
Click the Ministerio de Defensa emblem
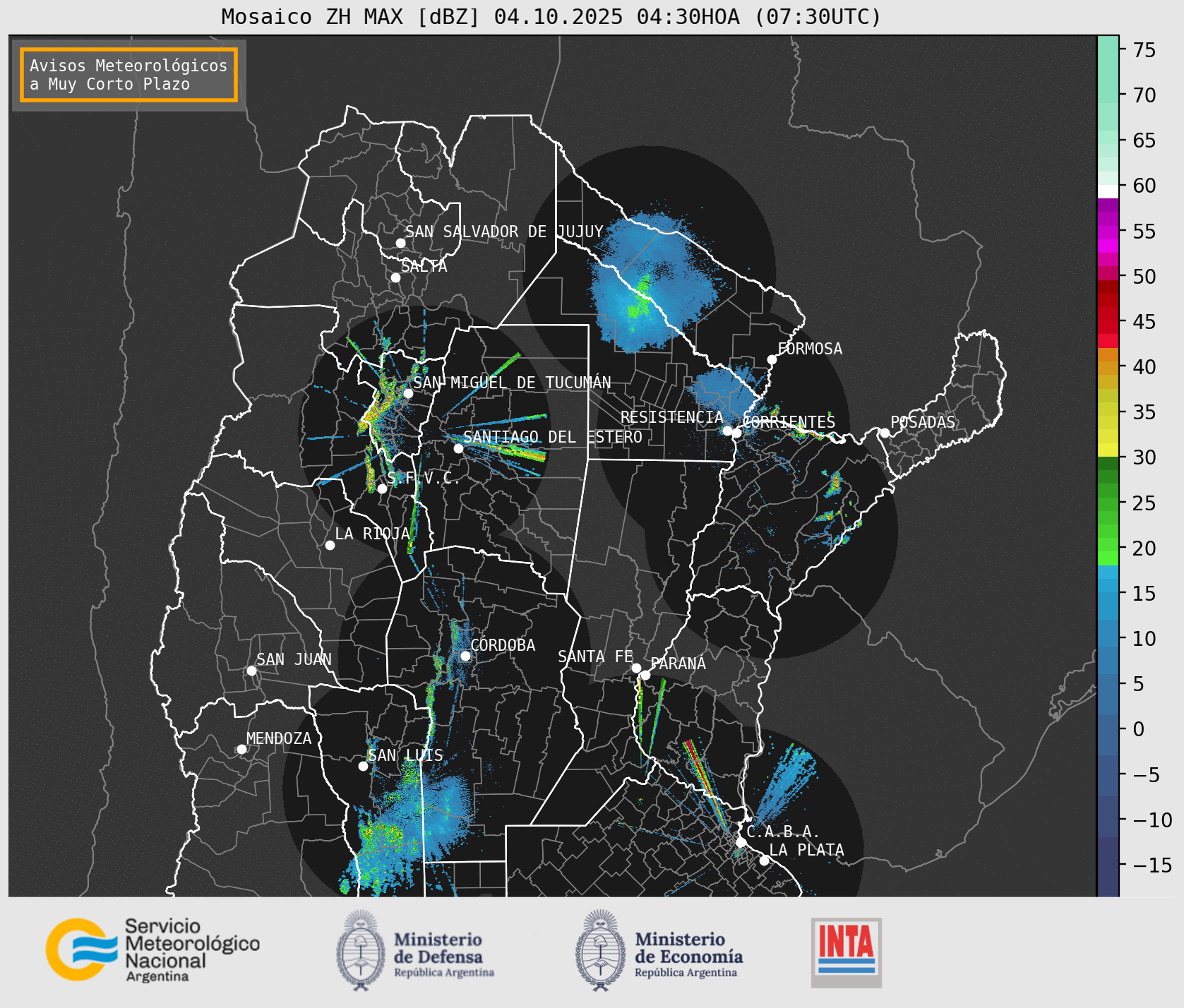[361, 950]
